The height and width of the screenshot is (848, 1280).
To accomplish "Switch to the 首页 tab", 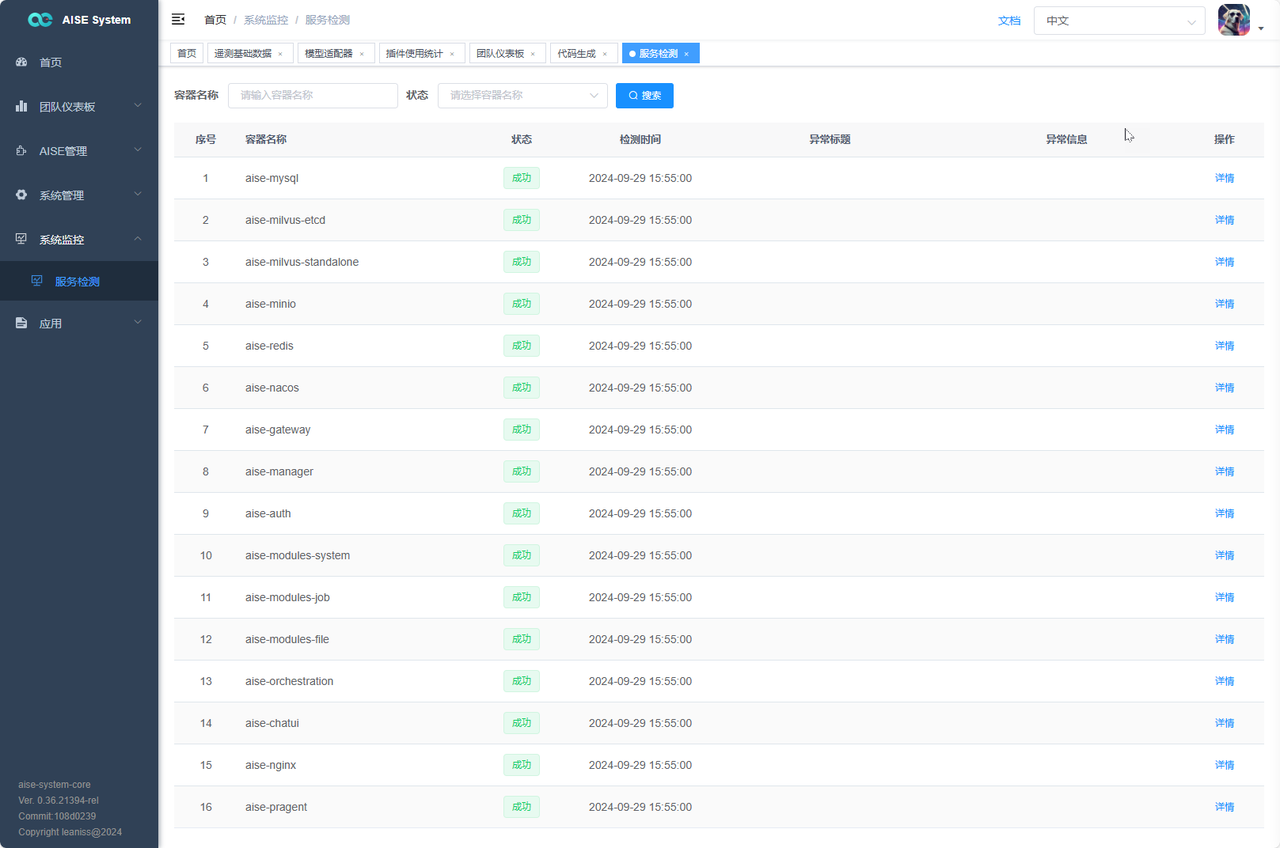I will (x=187, y=54).
